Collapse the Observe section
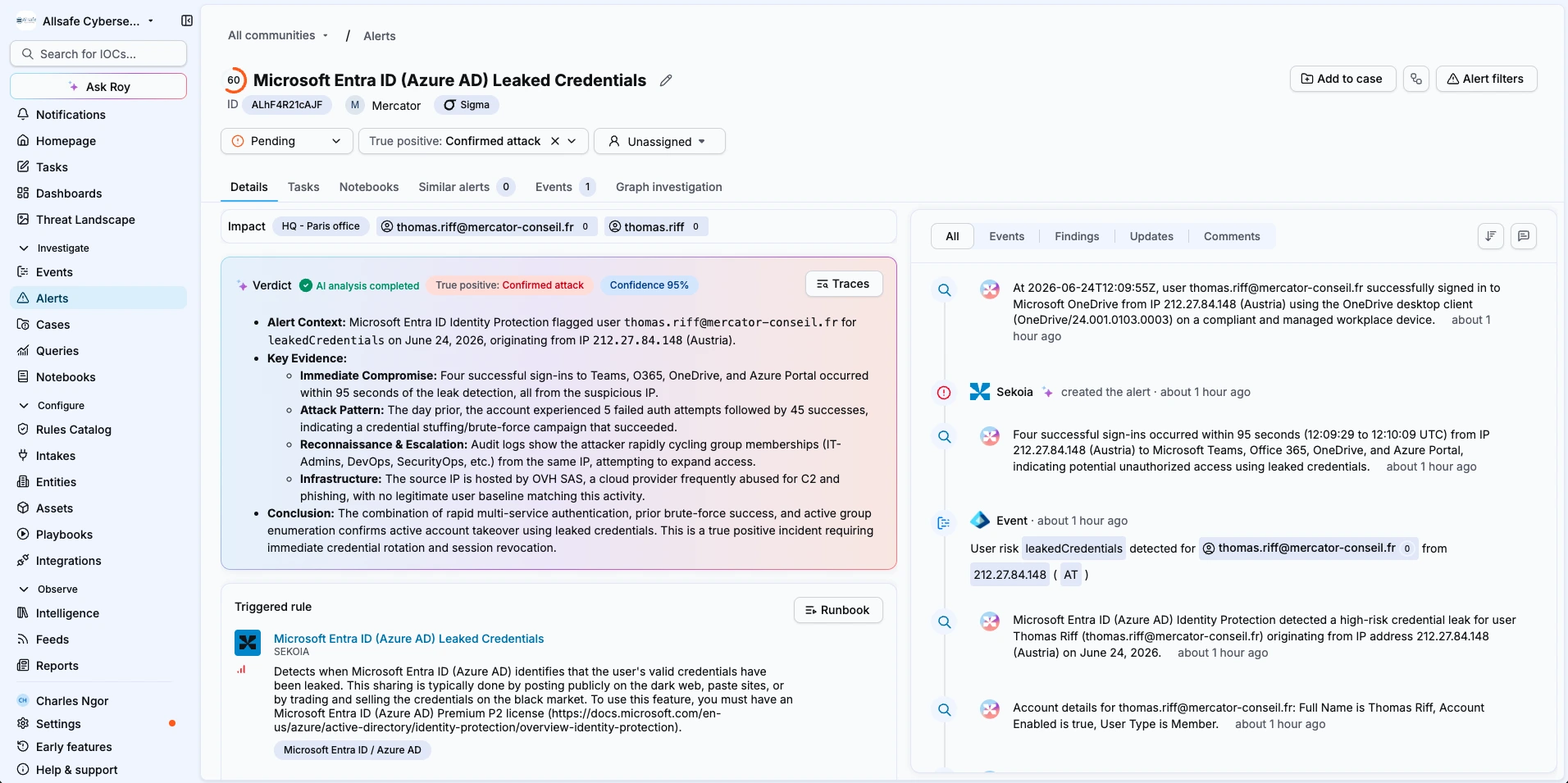This screenshot has width=1568, height=783. [x=48, y=589]
